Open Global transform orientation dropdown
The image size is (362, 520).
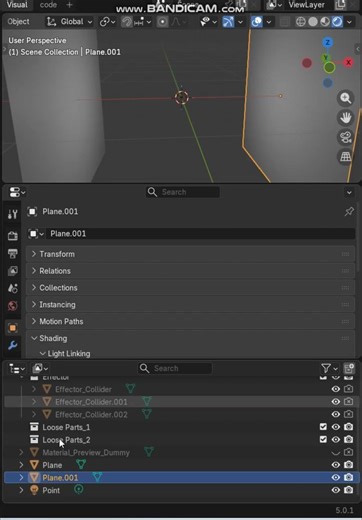click(x=69, y=22)
